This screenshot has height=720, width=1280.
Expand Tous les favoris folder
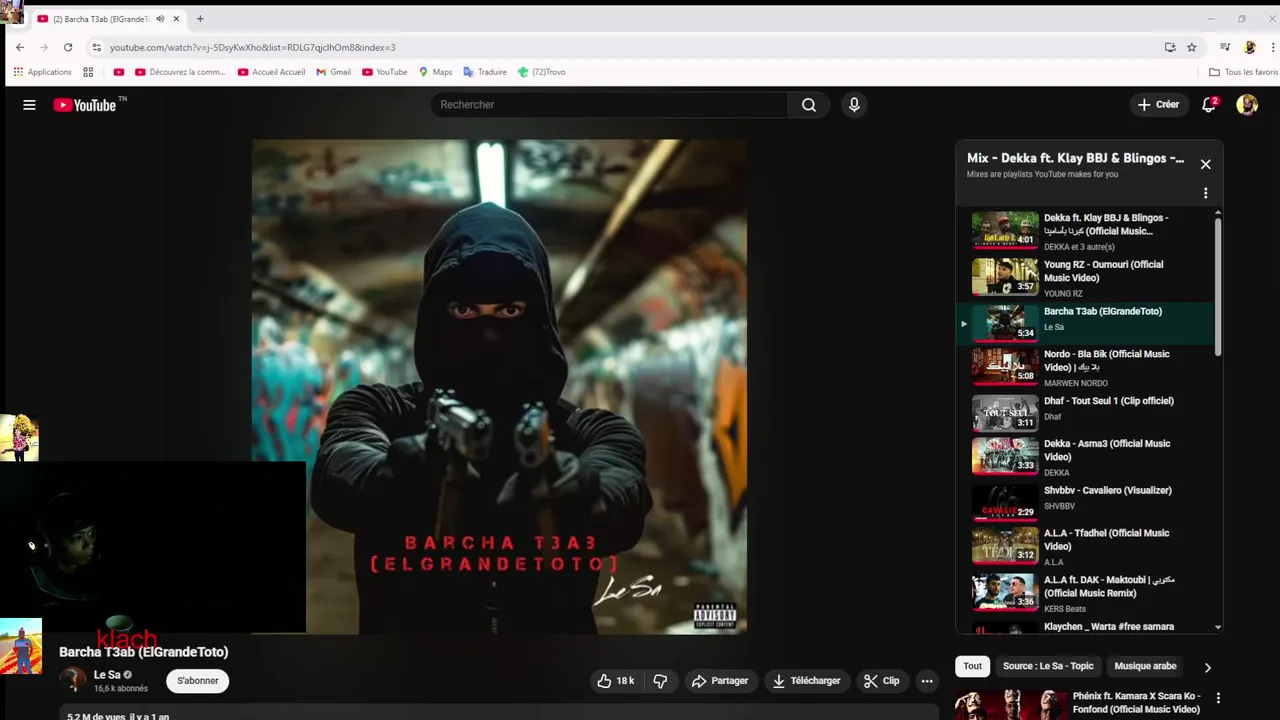point(1243,72)
